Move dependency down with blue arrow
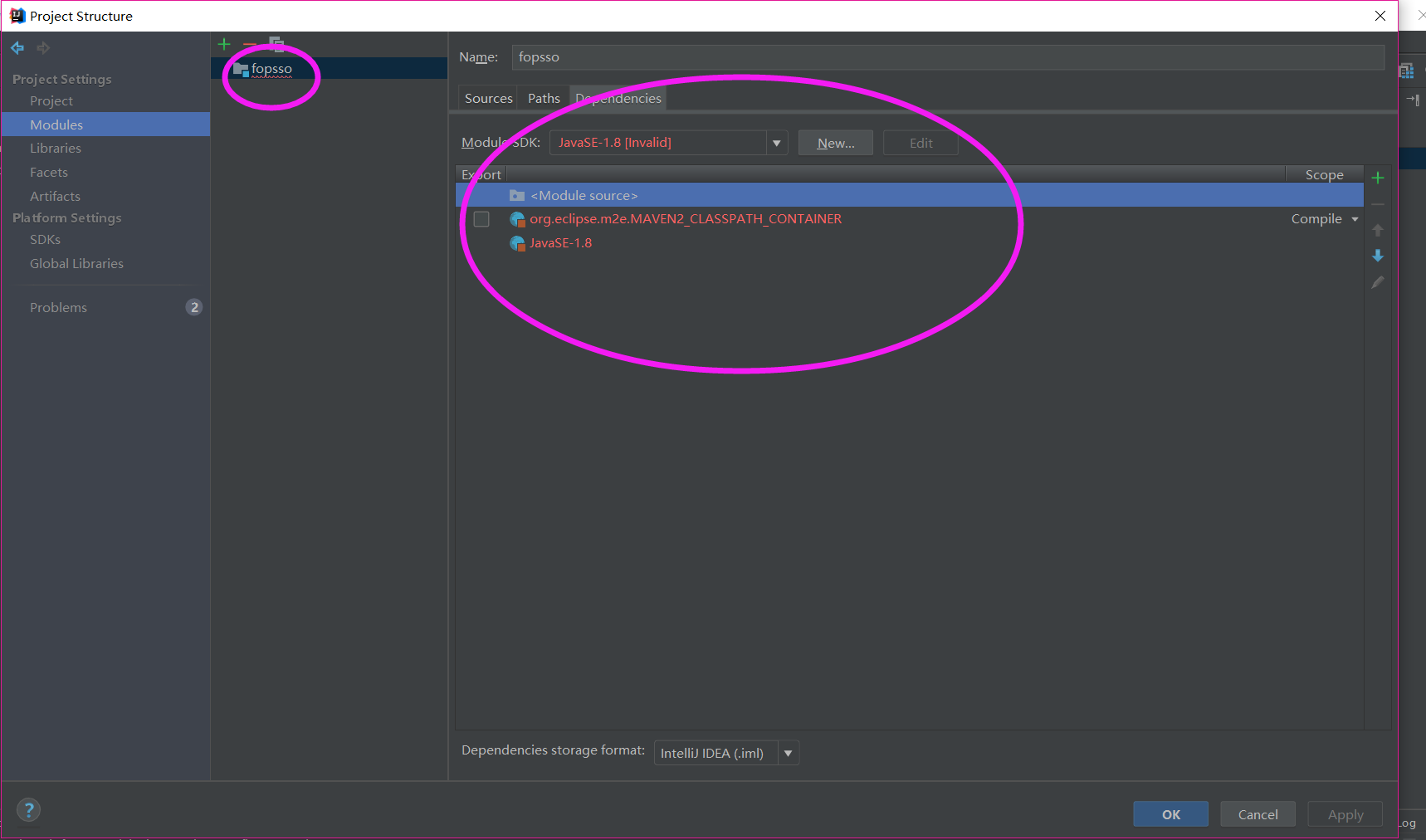This screenshot has height=840, width=1426. point(1378,256)
